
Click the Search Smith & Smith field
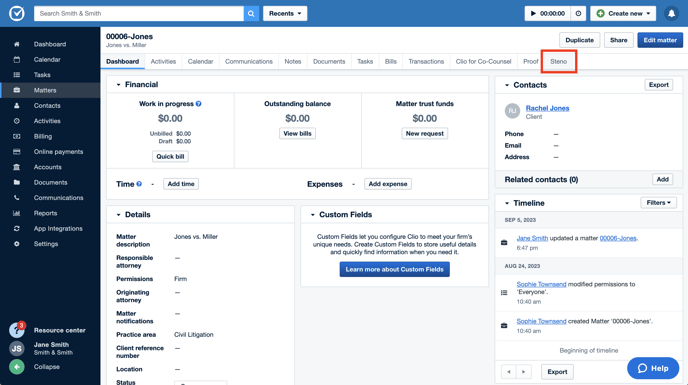139,14
